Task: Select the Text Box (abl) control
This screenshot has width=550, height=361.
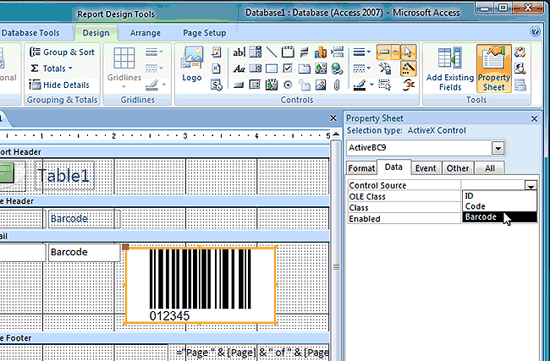Action: pyautogui.click(x=239, y=52)
